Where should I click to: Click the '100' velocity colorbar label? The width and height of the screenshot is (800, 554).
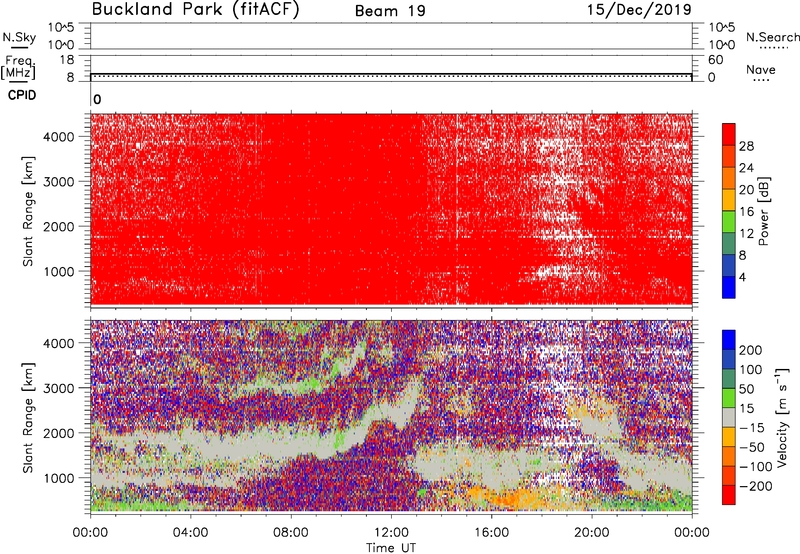tap(751, 370)
